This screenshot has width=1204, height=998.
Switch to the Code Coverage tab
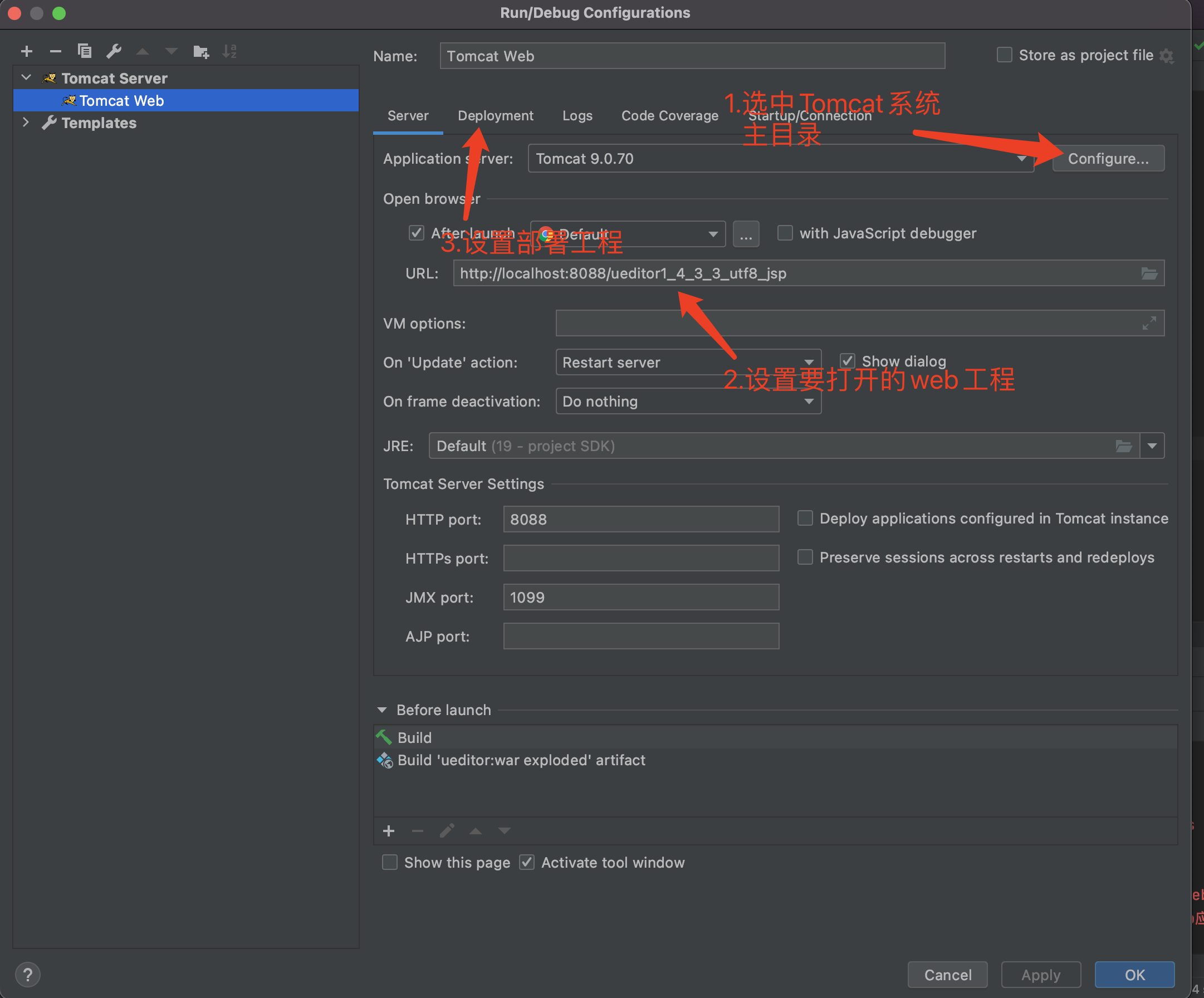pyautogui.click(x=669, y=116)
